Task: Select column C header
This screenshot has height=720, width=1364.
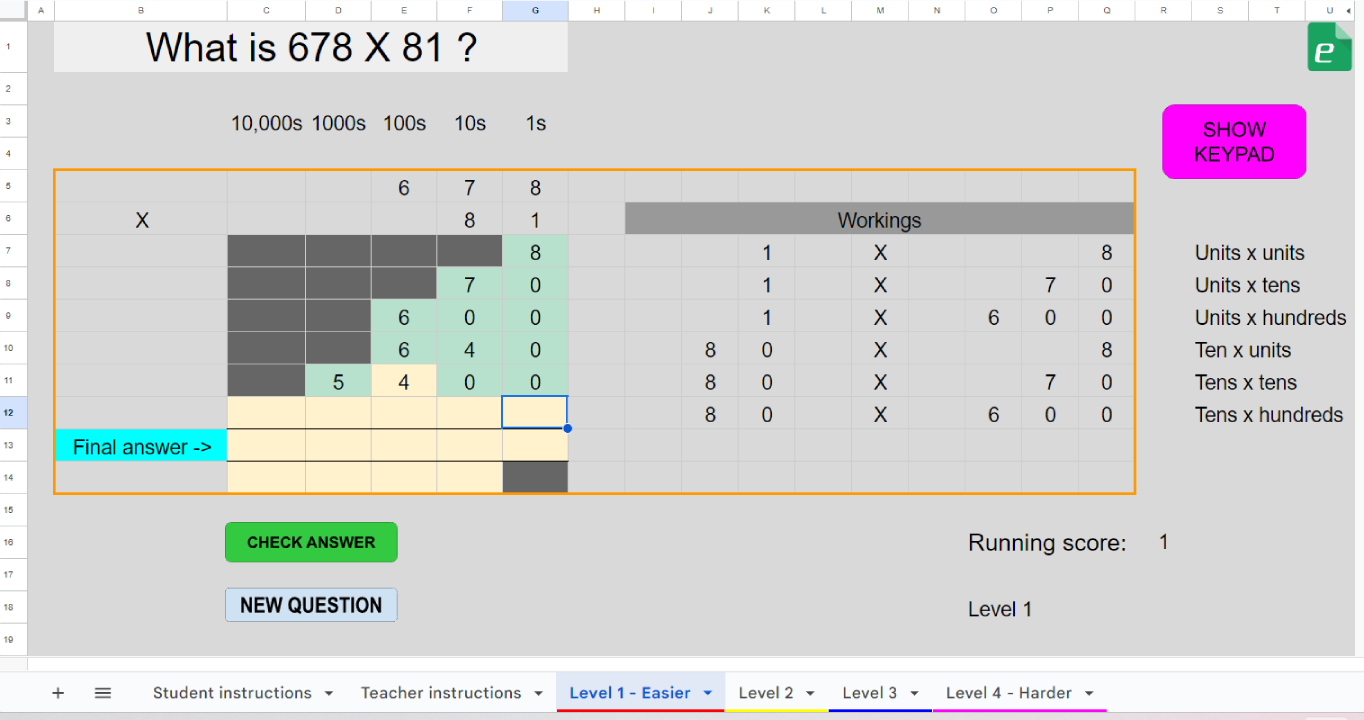Action: [266, 10]
